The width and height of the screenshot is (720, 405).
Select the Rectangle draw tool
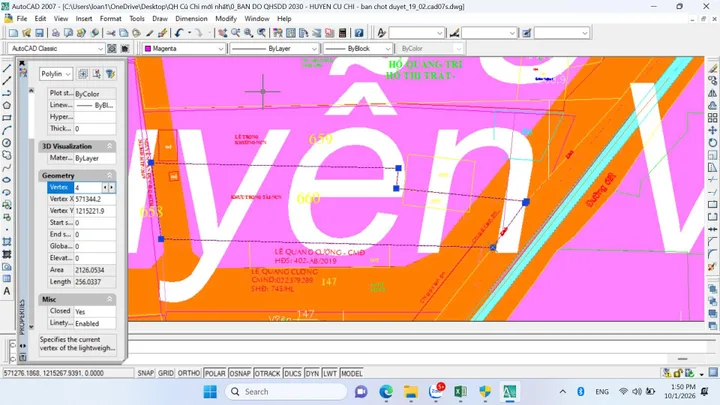[7, 118]
